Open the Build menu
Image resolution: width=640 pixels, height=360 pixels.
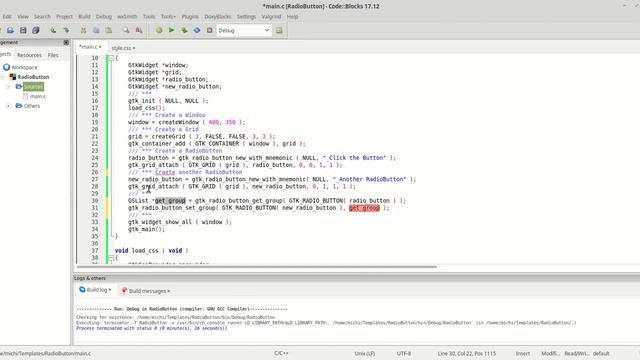pyautogui.click(x=84, y=17)
